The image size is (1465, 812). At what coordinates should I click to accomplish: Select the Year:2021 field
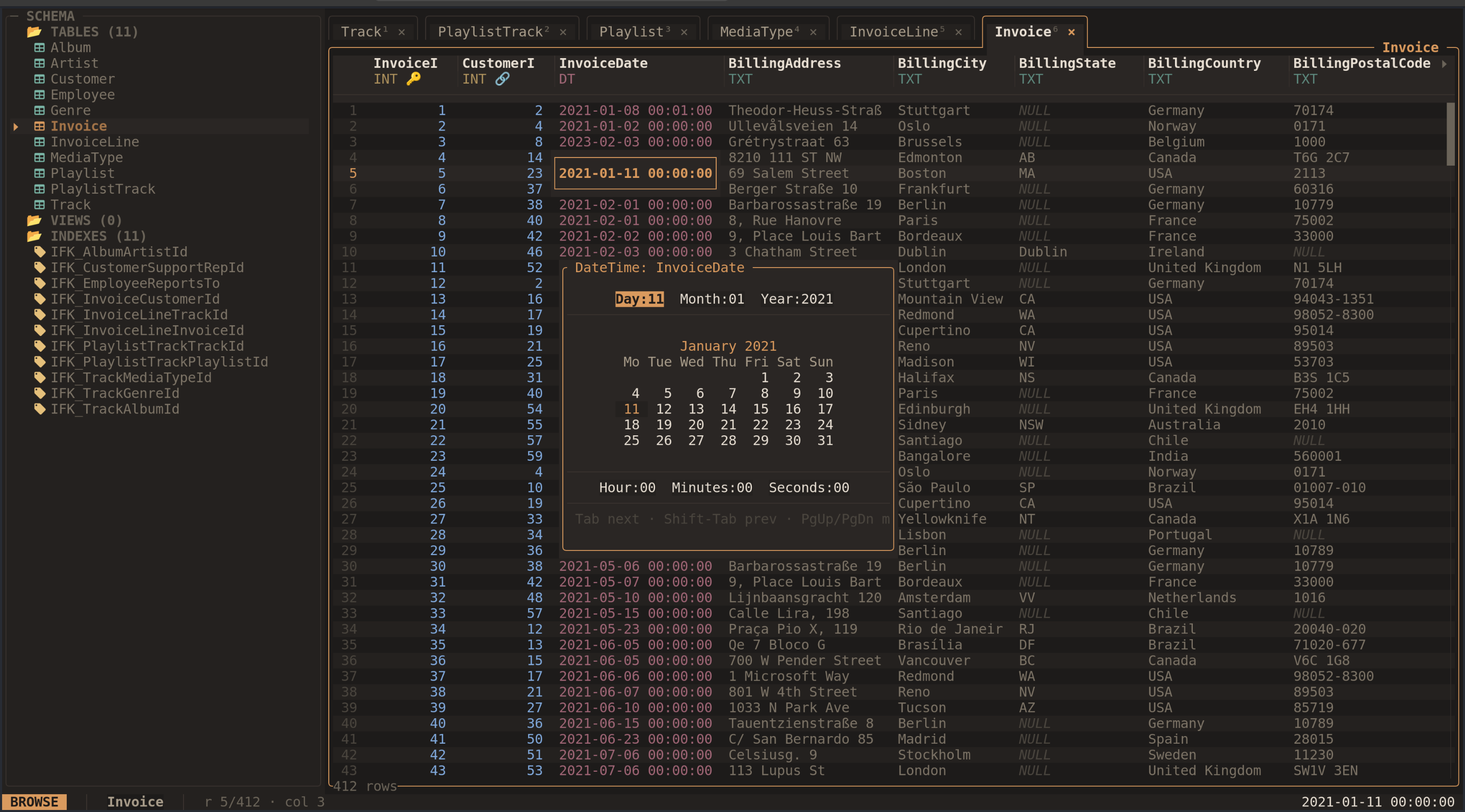click(x=796, y=299)
